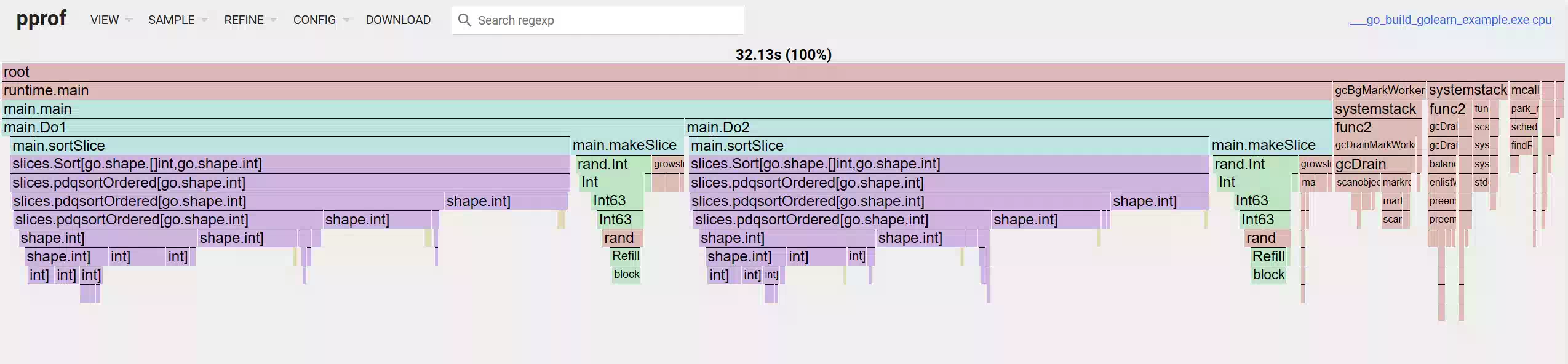The image size is (1568, 364).
Task: Open the go_build_golearn_example.exe cpu link
Action: click(x=1451, y=20)
